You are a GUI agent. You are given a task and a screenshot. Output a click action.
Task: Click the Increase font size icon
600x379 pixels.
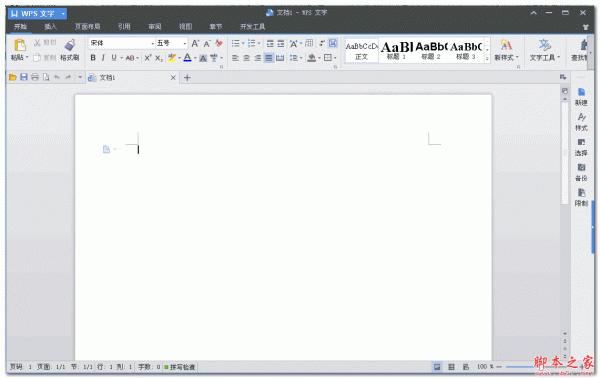[x=195, y=43]
